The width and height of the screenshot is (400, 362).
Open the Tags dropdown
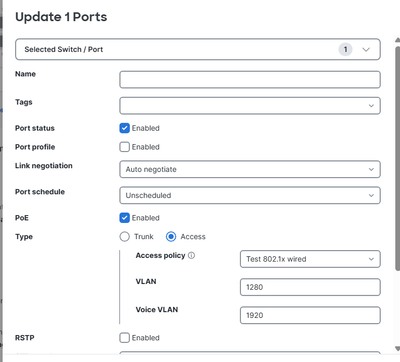(x=250, y=106)
